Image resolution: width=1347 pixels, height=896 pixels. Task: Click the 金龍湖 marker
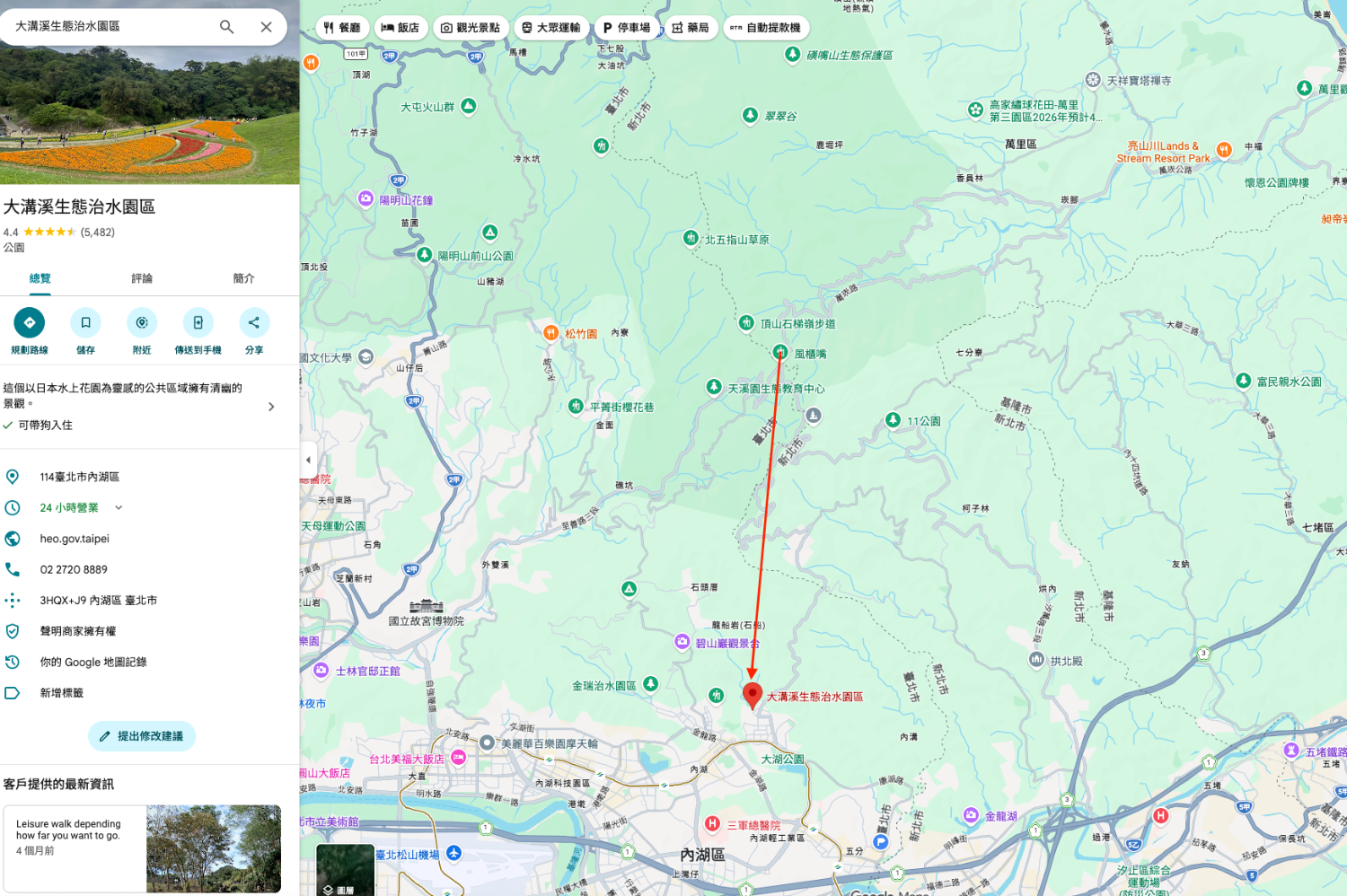pos(971,815)
